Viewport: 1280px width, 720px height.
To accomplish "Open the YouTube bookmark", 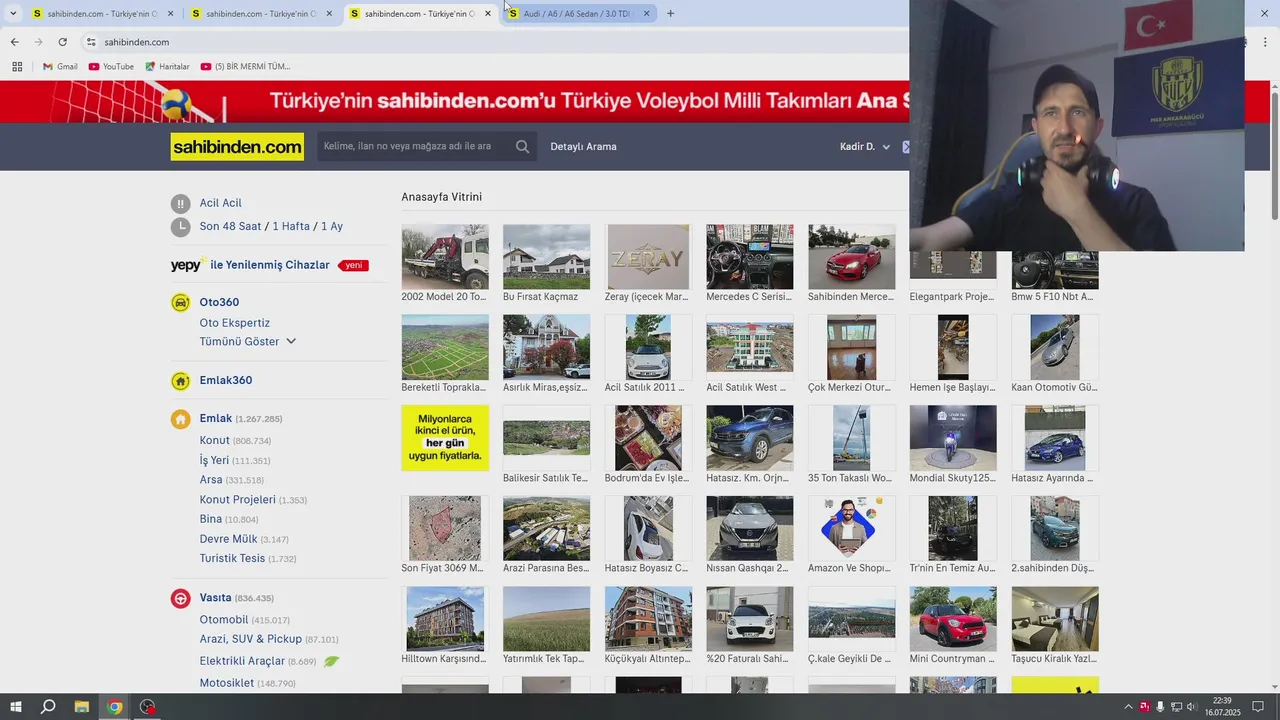I will pyautogui.click(x=111, y=67).
